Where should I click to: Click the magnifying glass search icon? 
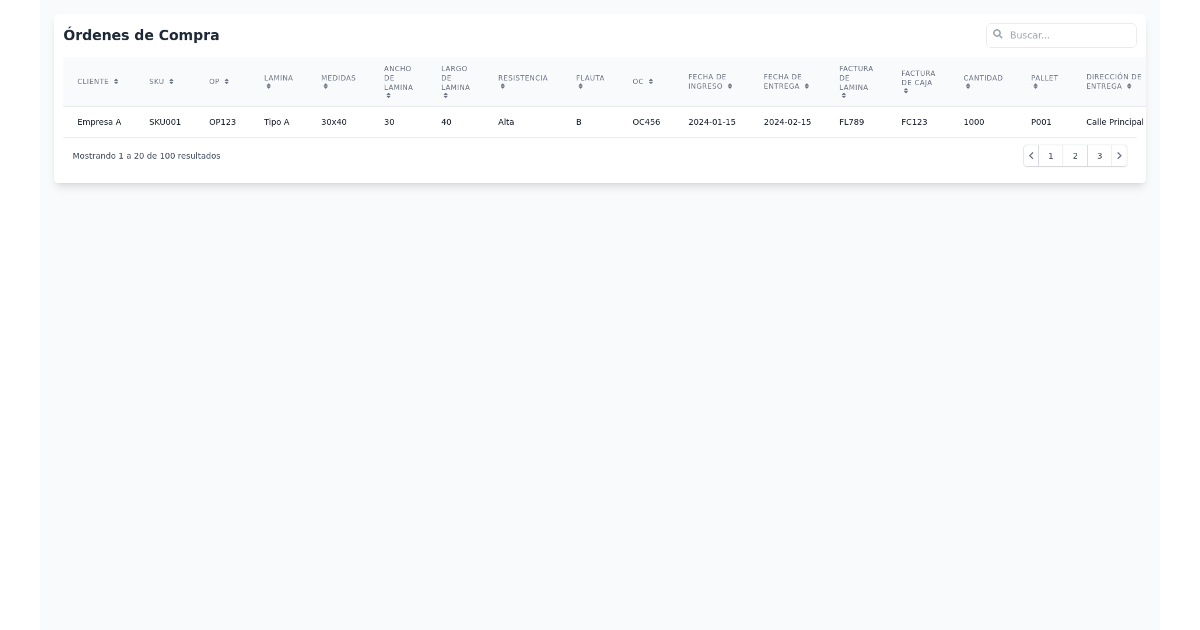click(x=998, y=35)
